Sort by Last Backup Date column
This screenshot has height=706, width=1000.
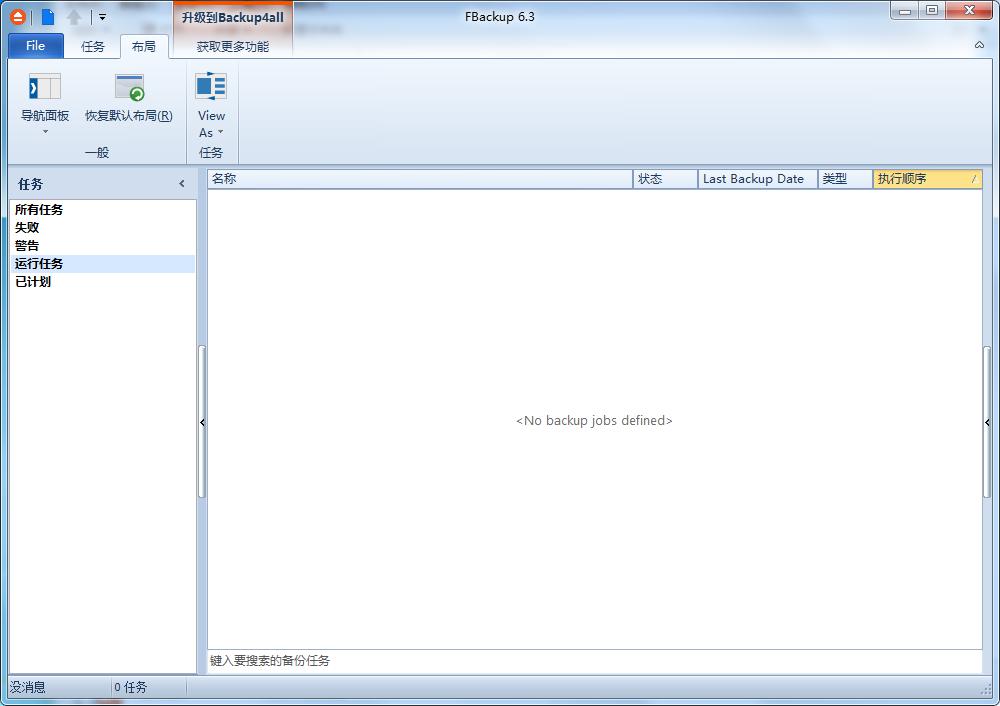(x=756, y=179)
